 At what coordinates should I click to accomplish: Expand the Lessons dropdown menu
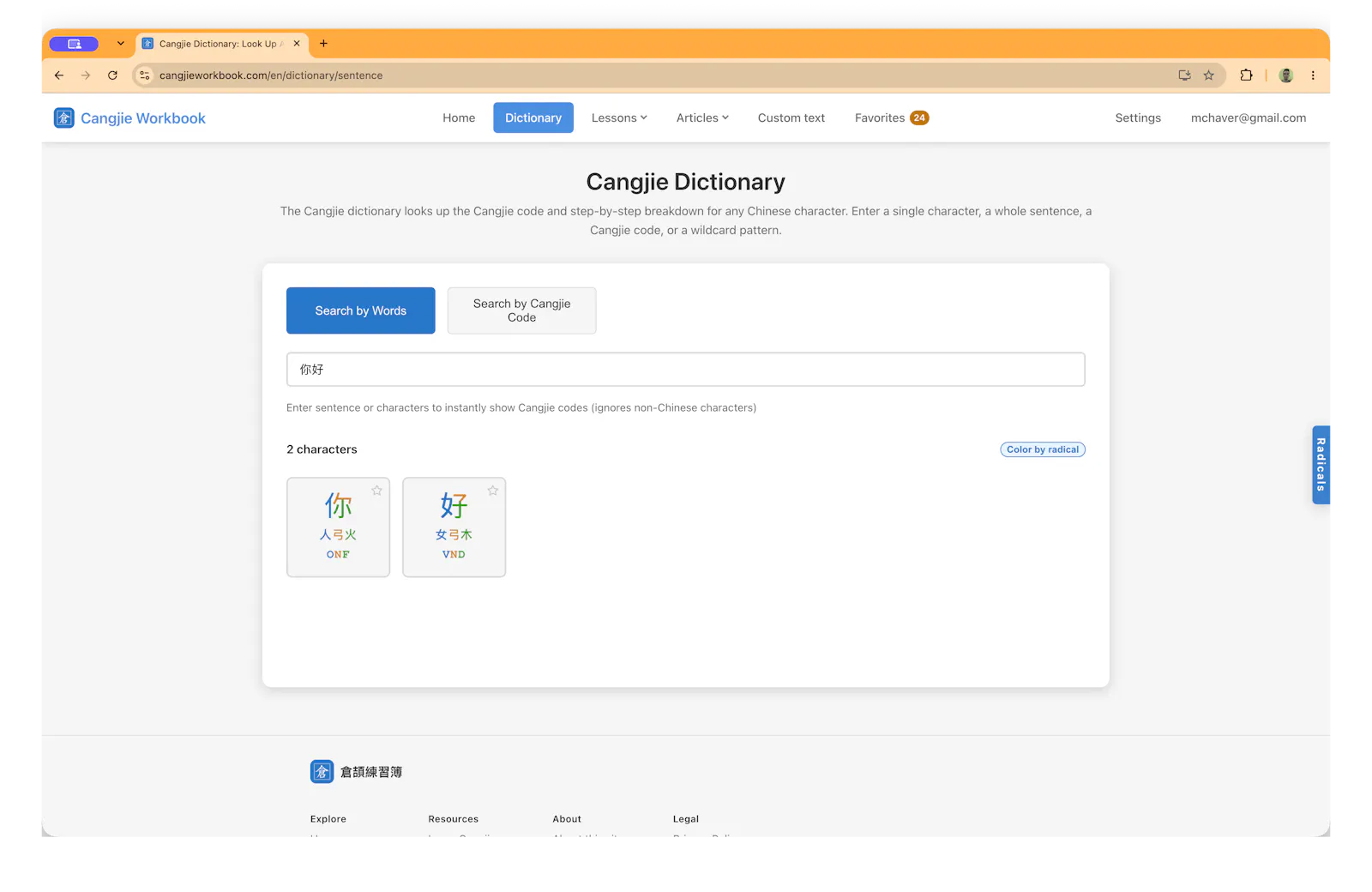click(619, 118)
